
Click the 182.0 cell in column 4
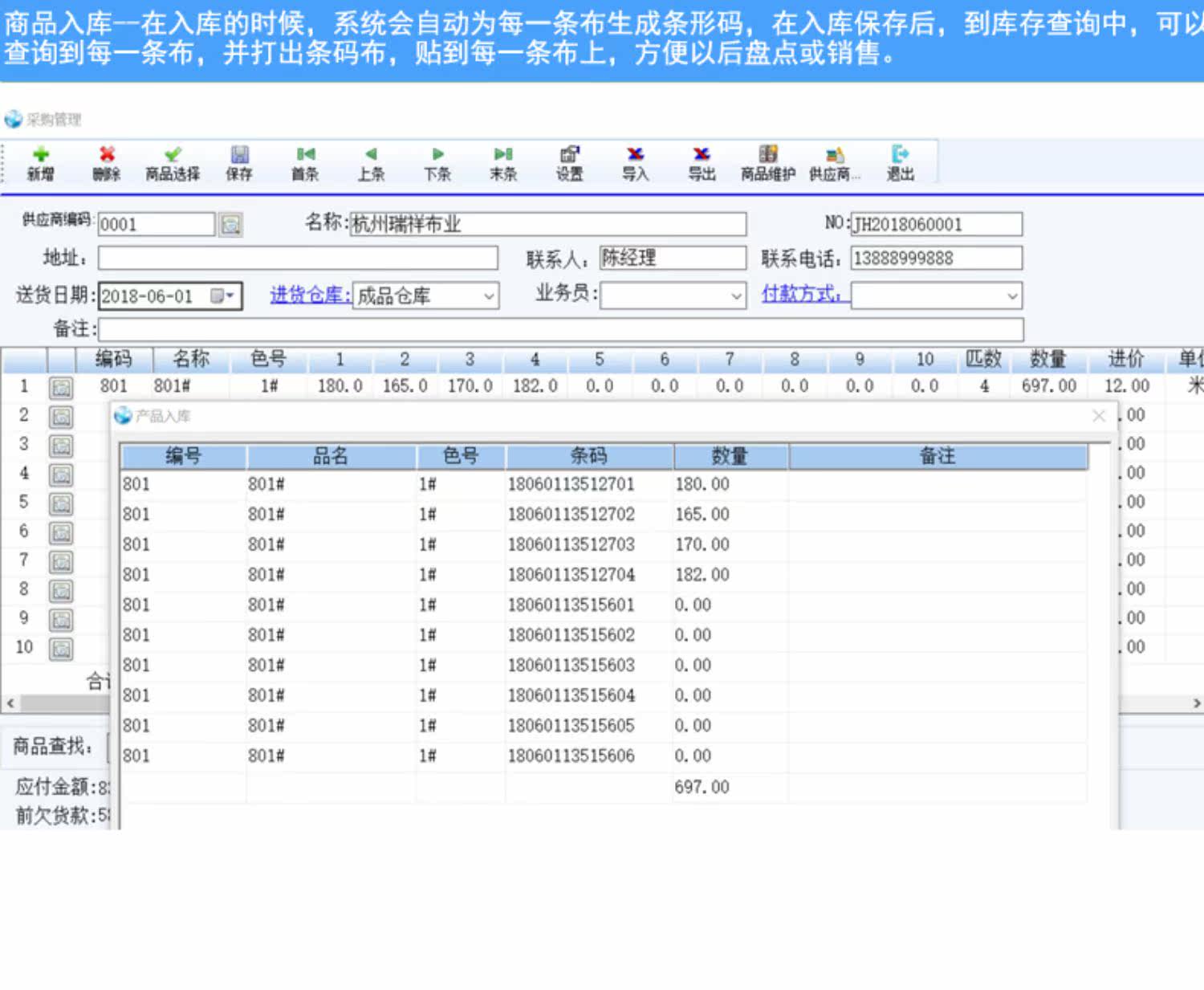[535, 386]
